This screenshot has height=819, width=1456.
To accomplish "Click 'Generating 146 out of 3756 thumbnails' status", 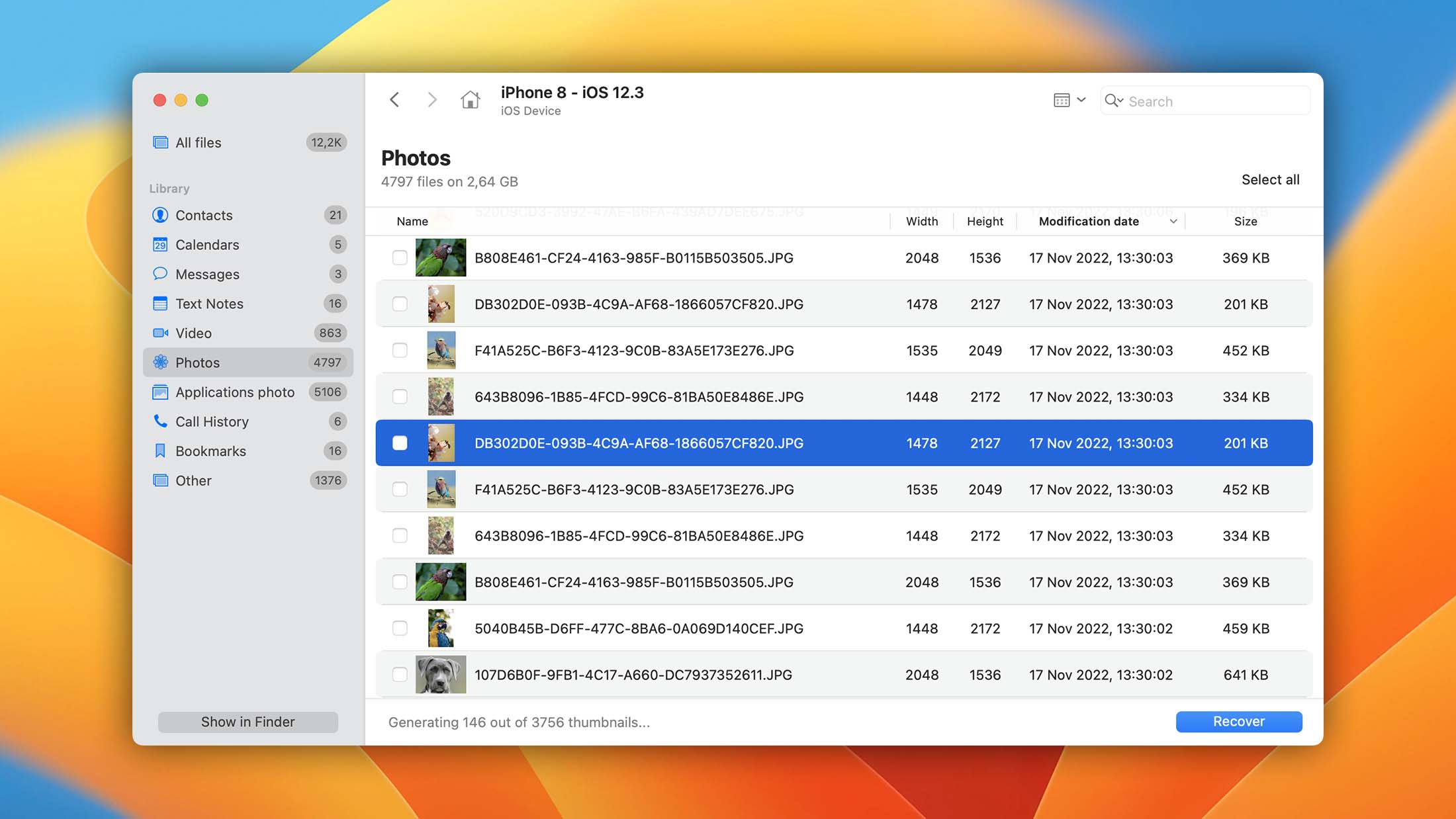I will (x=519, y=722).
